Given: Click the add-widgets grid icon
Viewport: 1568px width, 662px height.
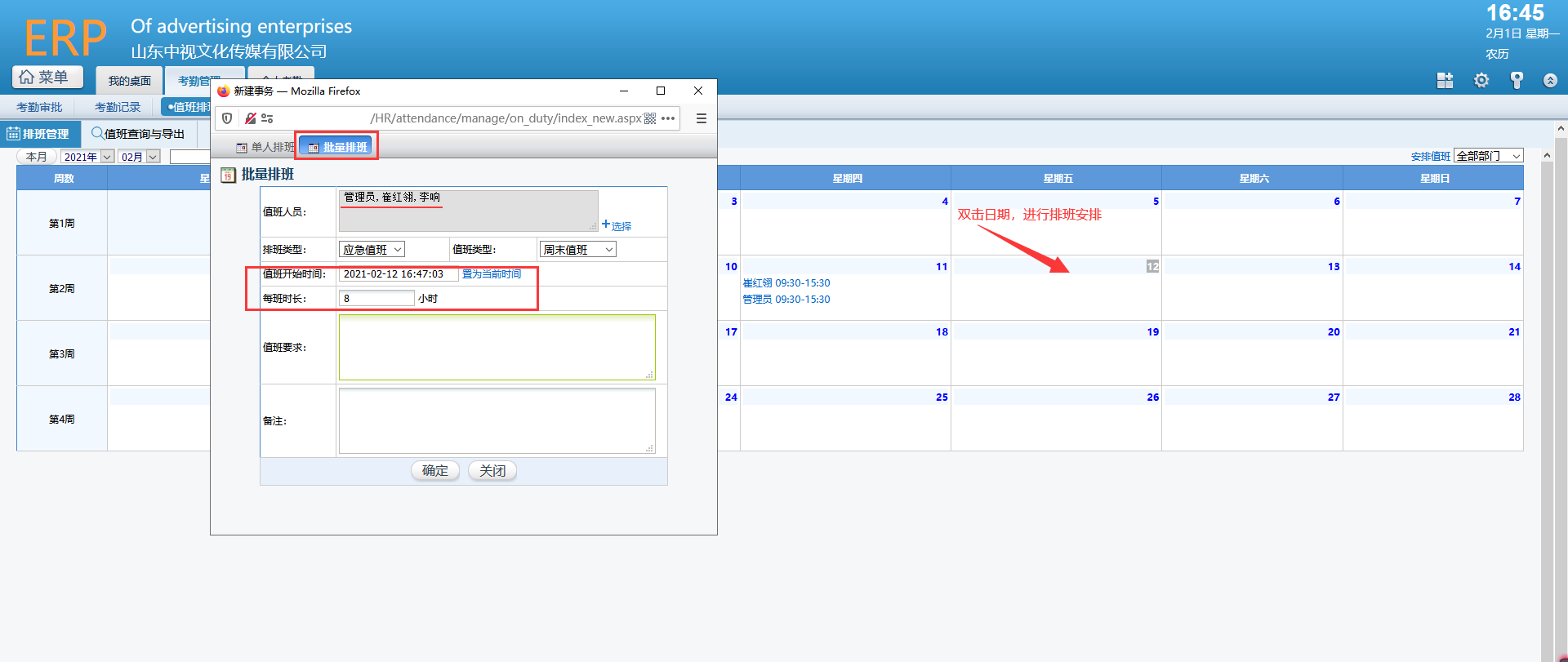Looking at the screenshot, I should 1445,80.
